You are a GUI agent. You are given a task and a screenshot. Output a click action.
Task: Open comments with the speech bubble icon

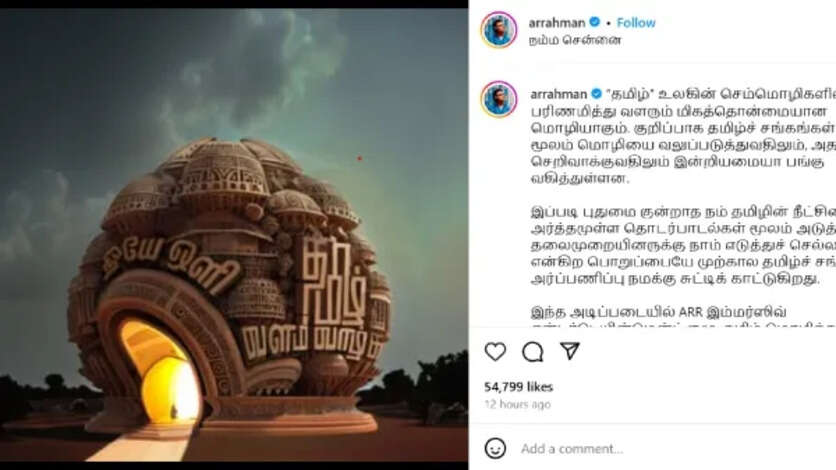[533, 352]
